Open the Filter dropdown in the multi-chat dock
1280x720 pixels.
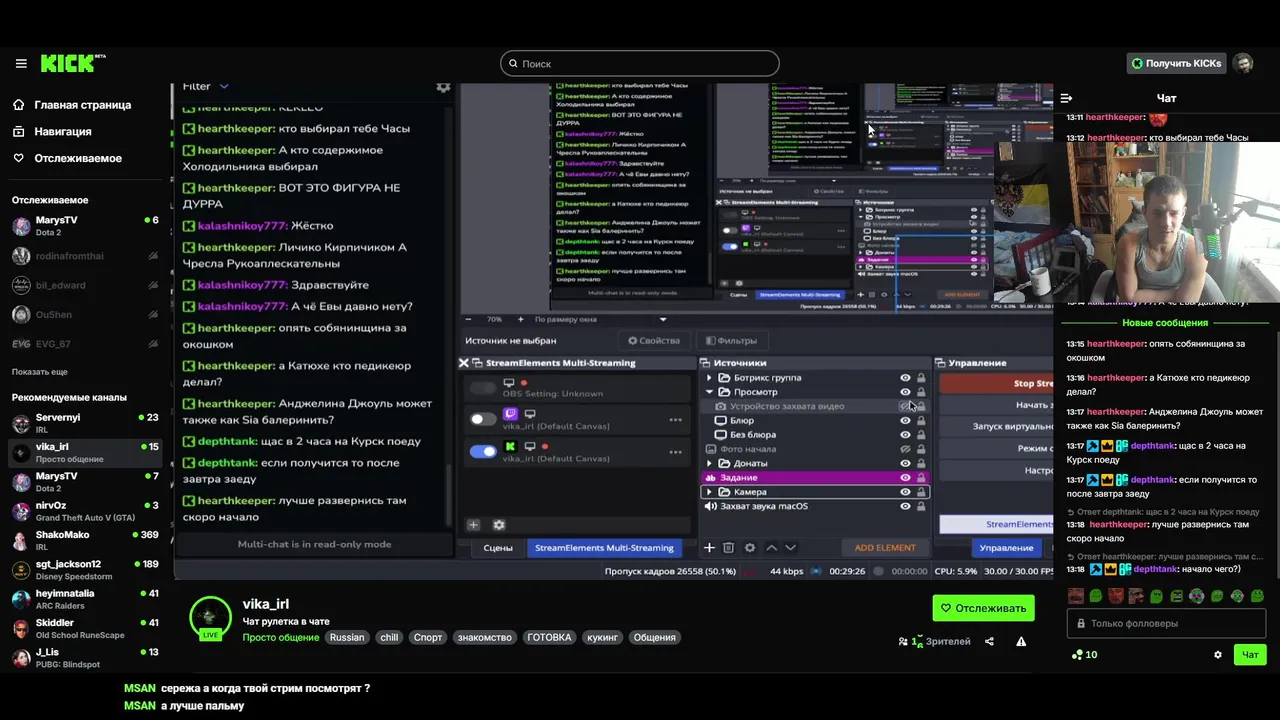pos(206,86)
